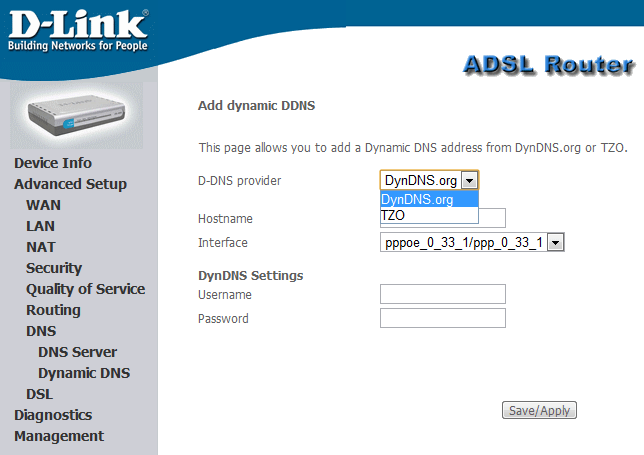Open the Diagnostics page
Image resolution: width=644 pixels, height=455 pixels.
coord(53,415)
